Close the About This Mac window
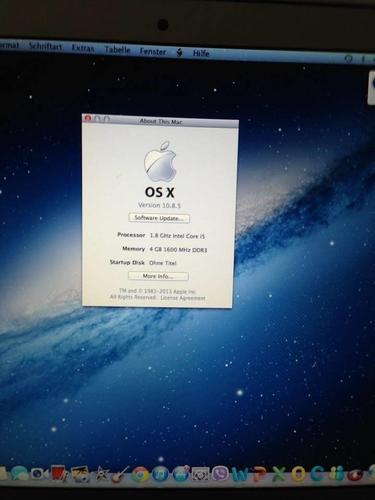Screen dimensions: 375x500 [x=88, y=118]
